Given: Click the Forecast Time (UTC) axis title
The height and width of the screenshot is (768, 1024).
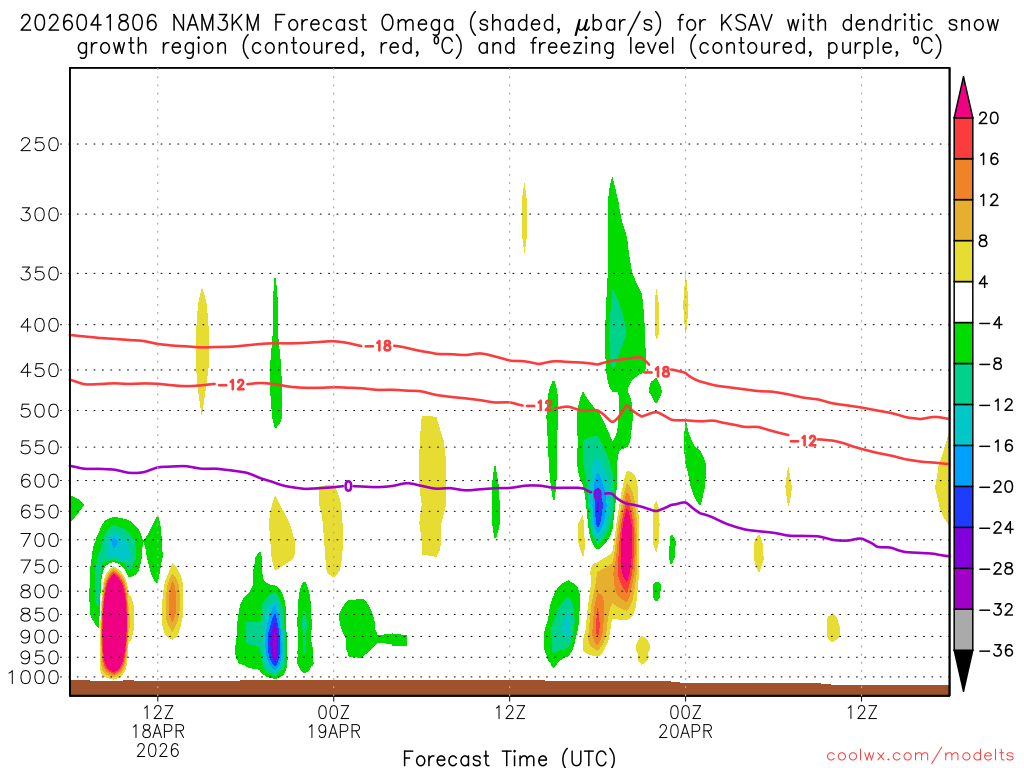Looking at the screenshot, I should tap(509, 758).
